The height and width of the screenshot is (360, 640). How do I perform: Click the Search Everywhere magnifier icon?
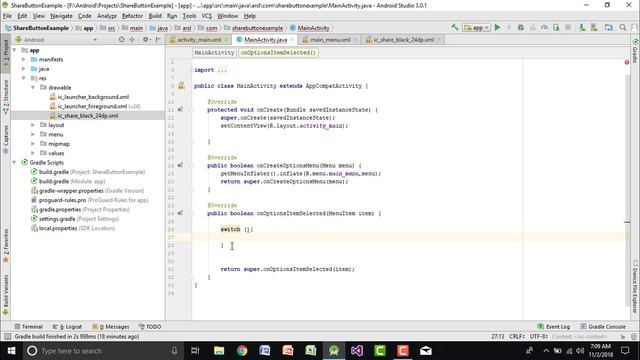(622, 28)
